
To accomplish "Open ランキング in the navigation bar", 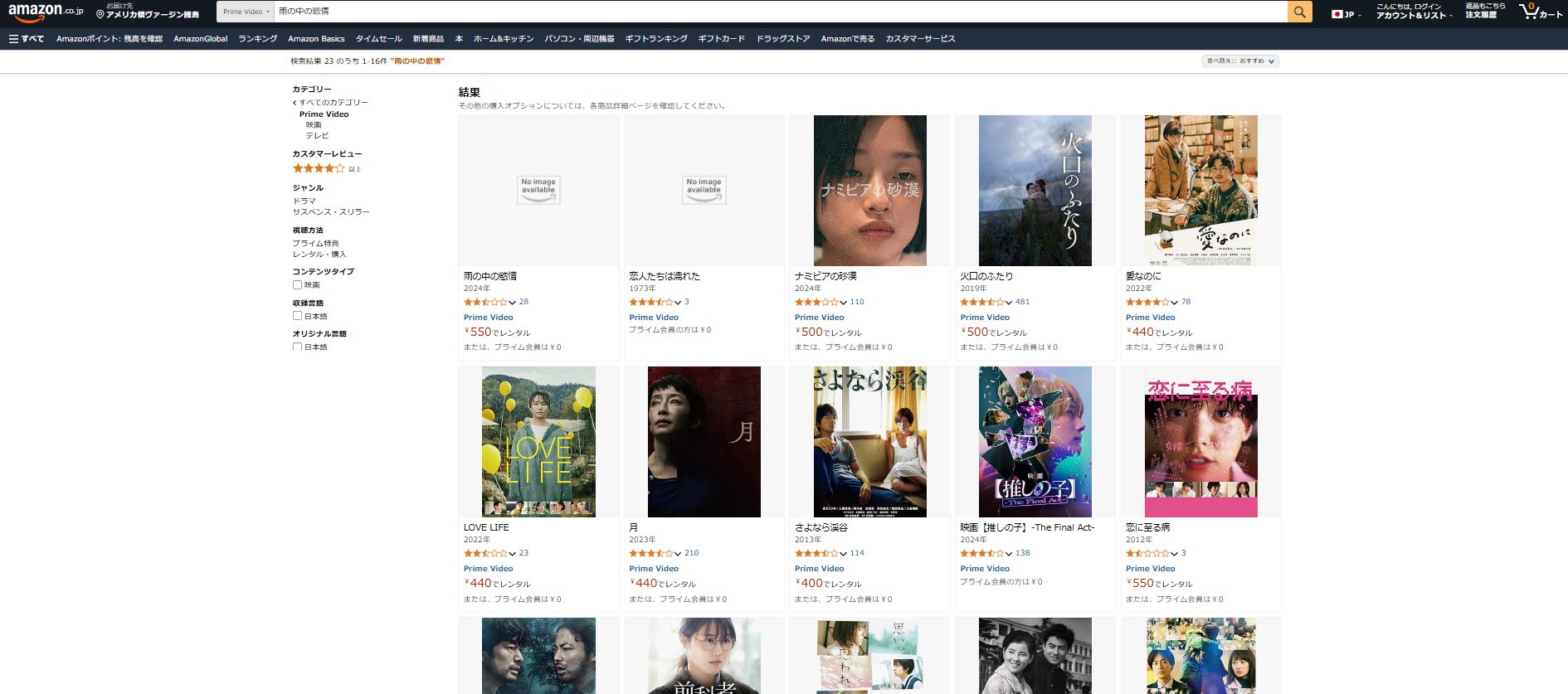I will (257, 39).
